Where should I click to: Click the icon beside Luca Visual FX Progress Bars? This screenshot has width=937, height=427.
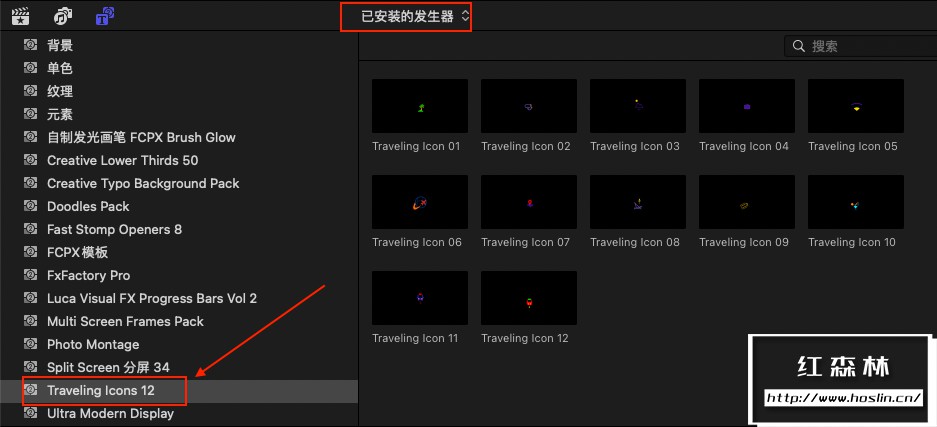(30, 297)
